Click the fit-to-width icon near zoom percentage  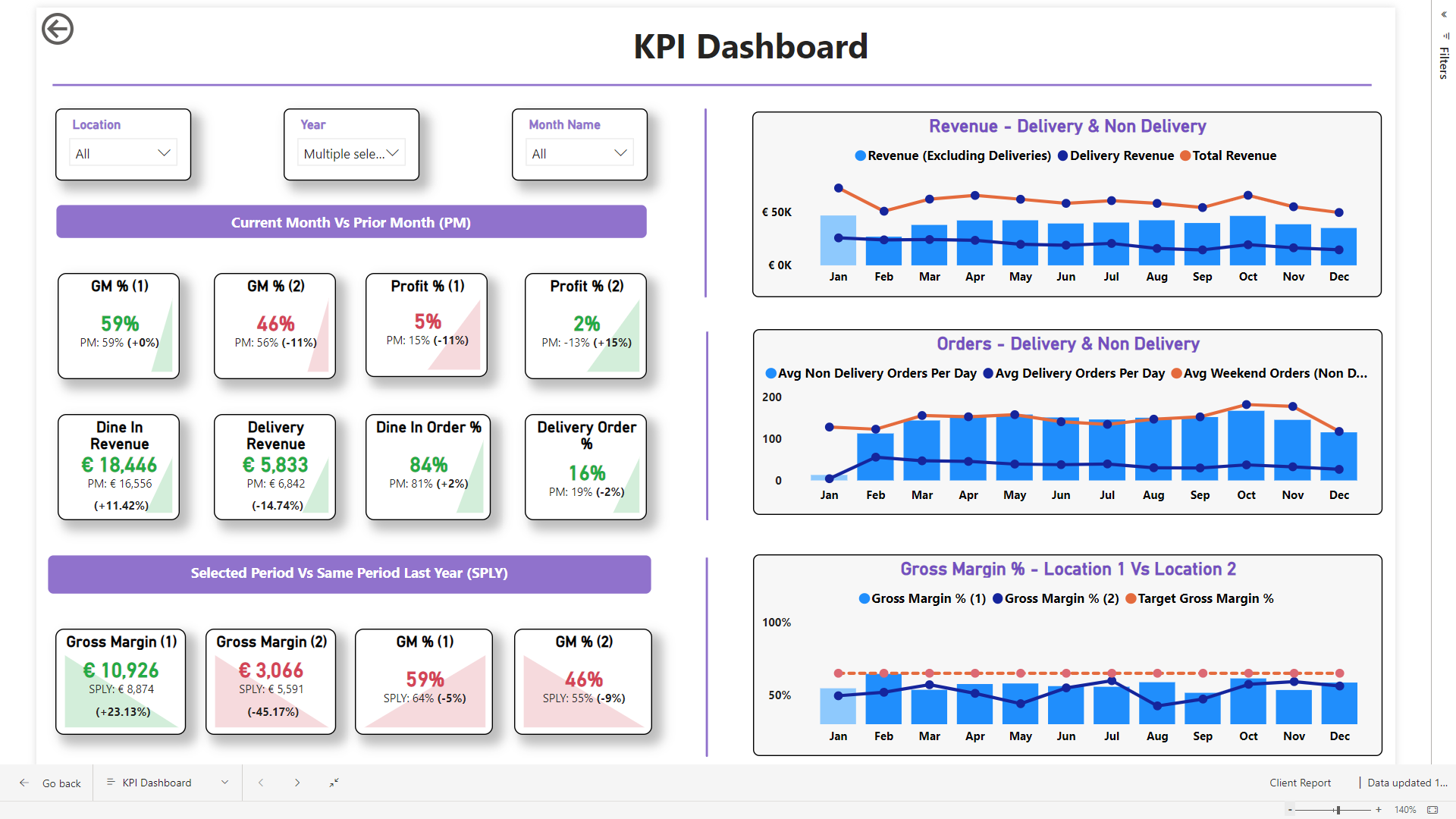point(1437,810)
